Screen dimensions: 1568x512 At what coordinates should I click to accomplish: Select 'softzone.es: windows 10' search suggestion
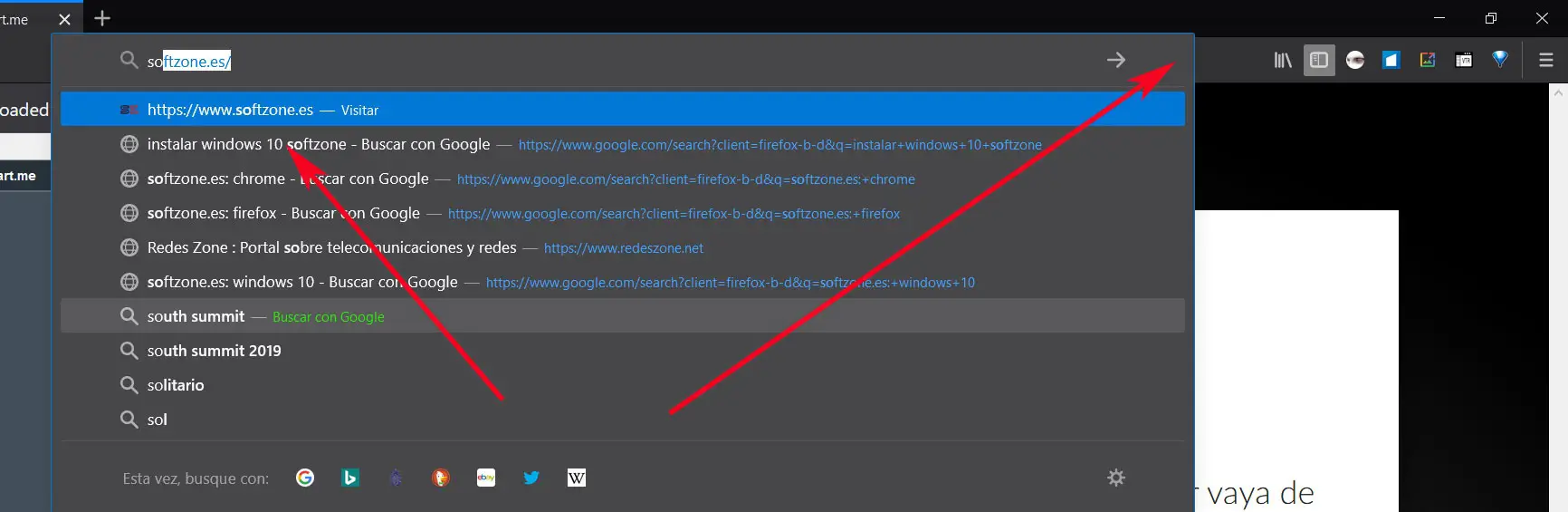(623, 282)
